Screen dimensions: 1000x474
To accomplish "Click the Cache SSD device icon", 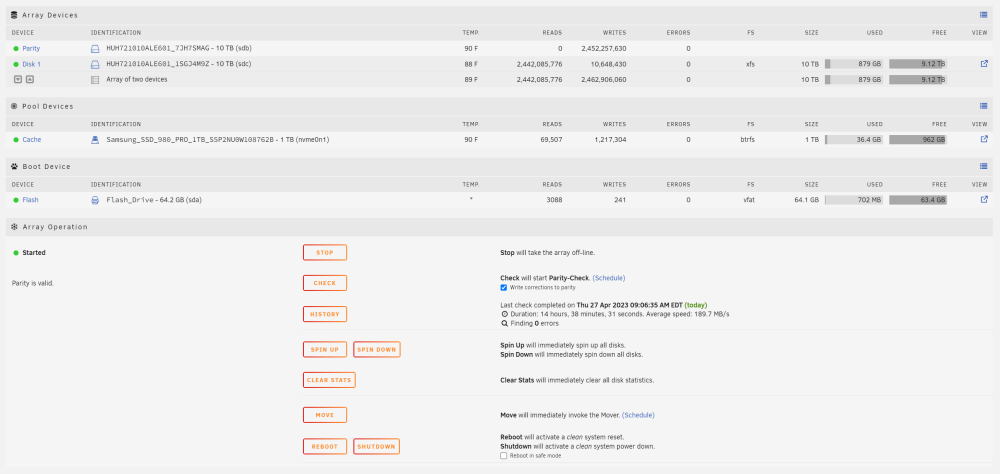I will pos(95,140).
